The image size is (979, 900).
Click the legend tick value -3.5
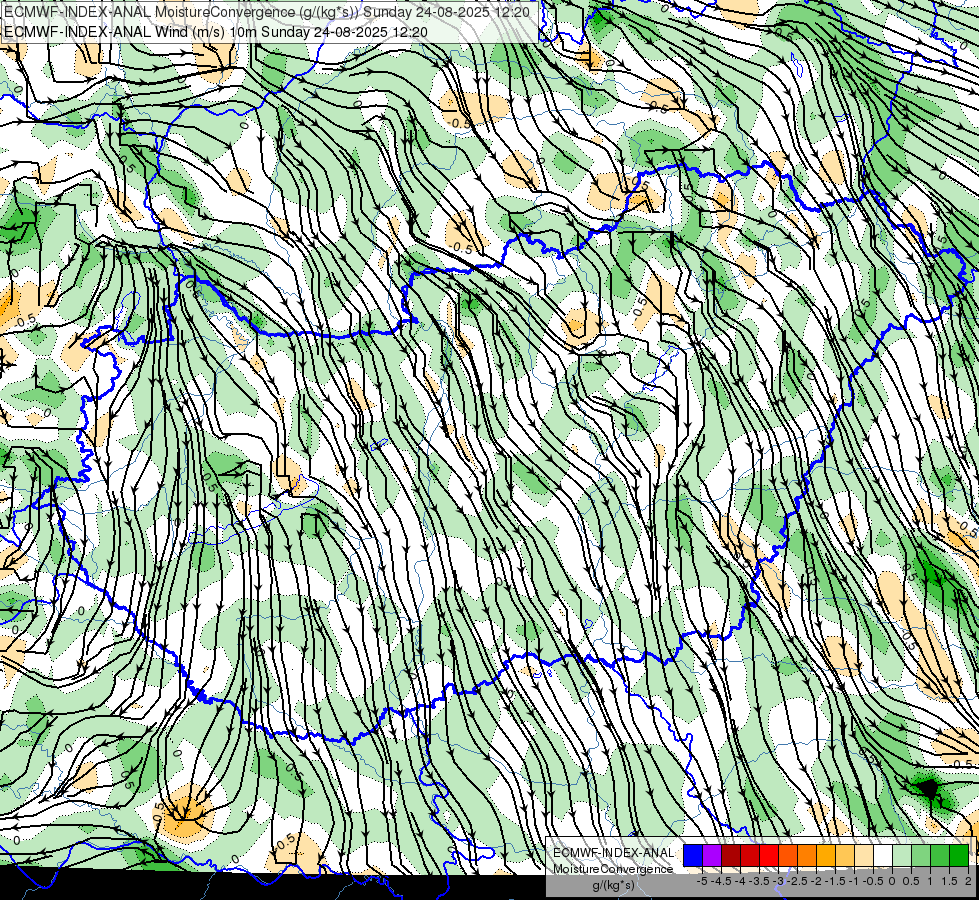click(x=759, y=881)
